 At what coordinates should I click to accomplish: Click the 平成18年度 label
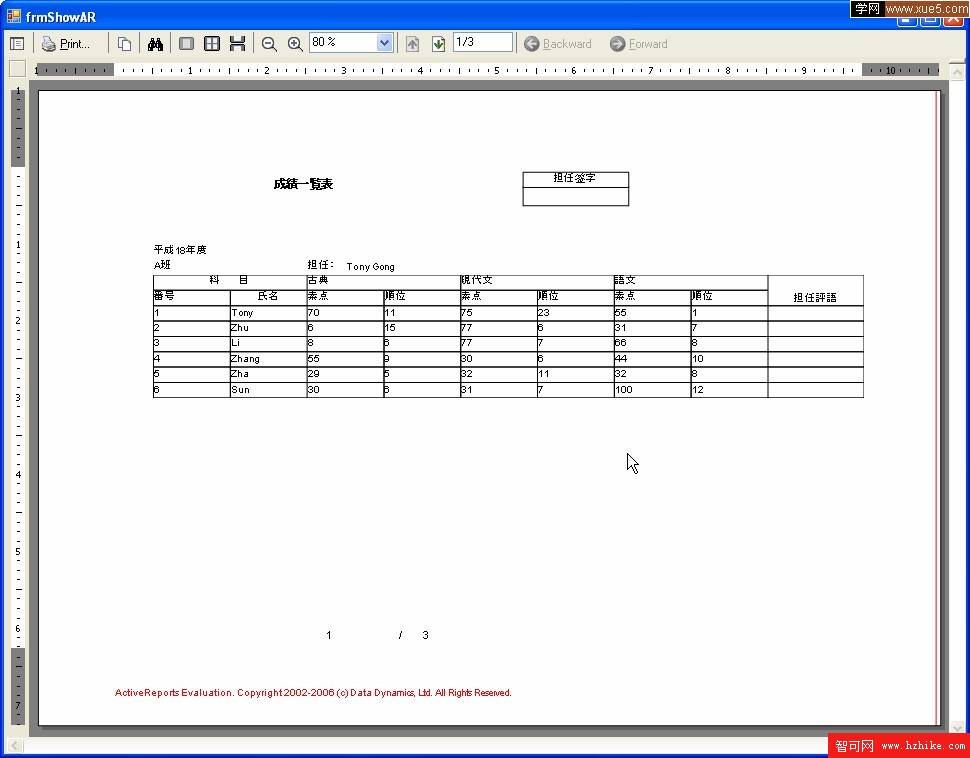(180, 249)
